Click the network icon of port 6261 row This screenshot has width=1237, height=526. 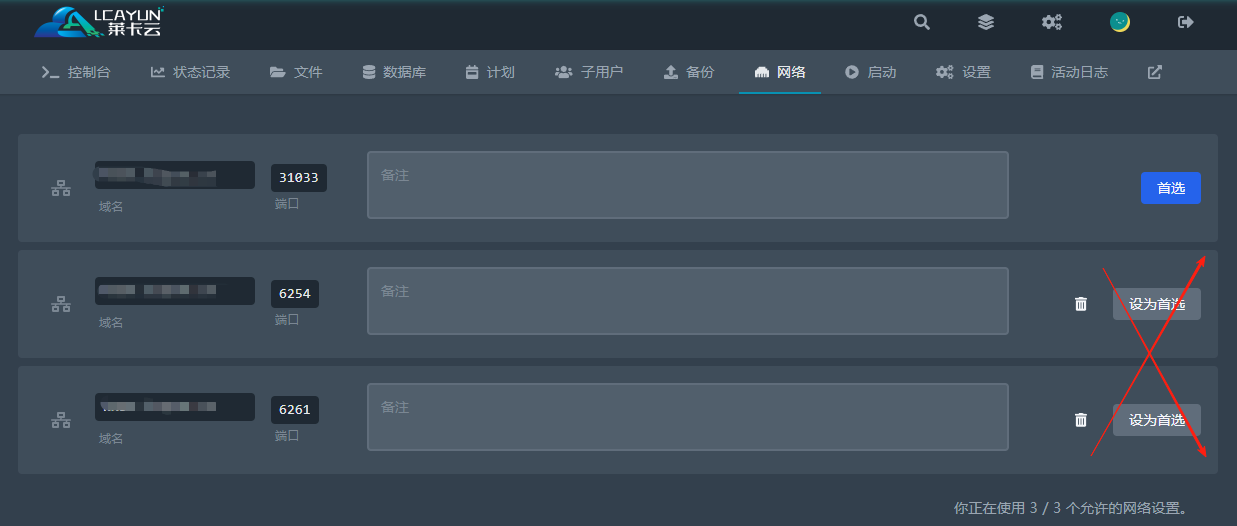61,420
